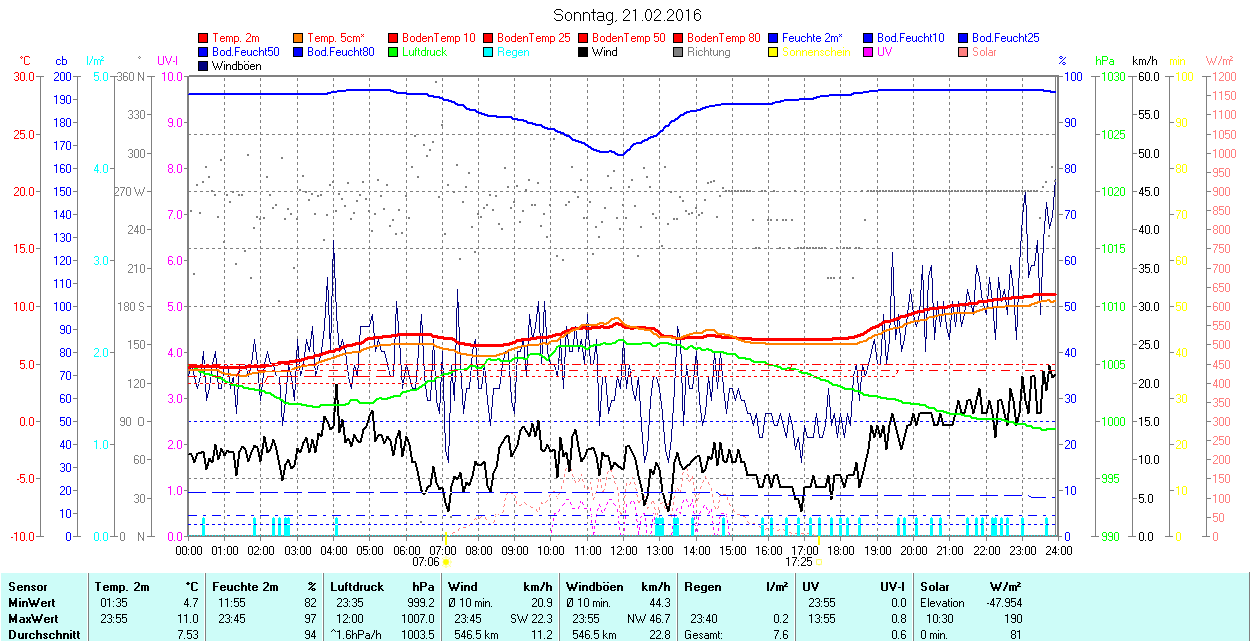Click the red Temp. 2m legend swatch
Image resolution: width=1250 pixels, height=641 pixels.
tap(204, 38)
